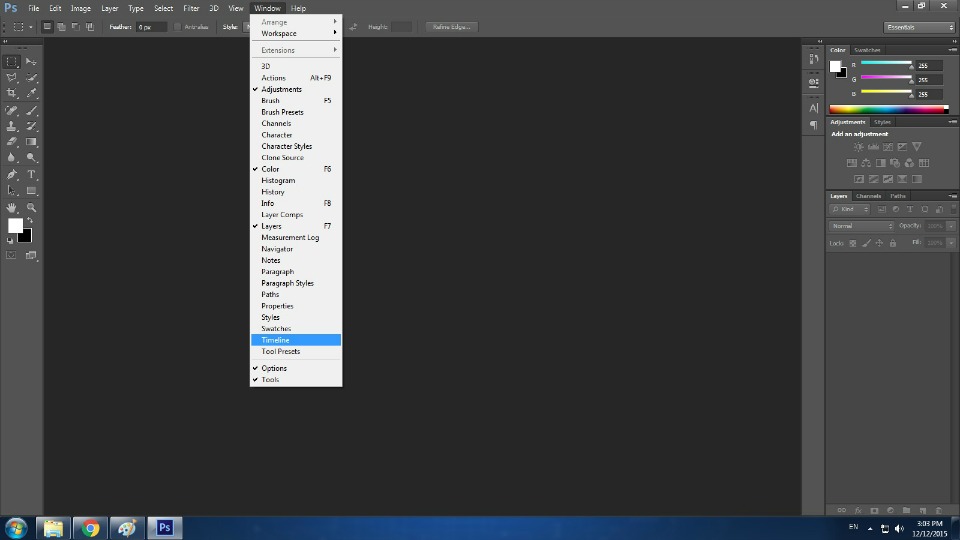Image resolution: width=960 pixels, height=540 pixels.
Task: Click the Add to selection mode button
Action: 61,27
